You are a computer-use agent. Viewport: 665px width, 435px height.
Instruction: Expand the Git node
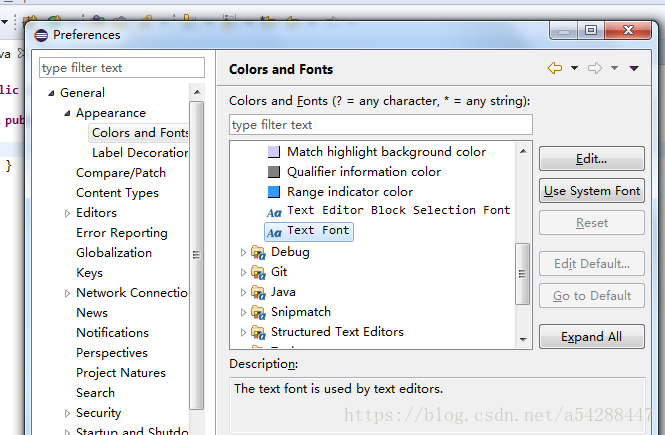[243, 272]
